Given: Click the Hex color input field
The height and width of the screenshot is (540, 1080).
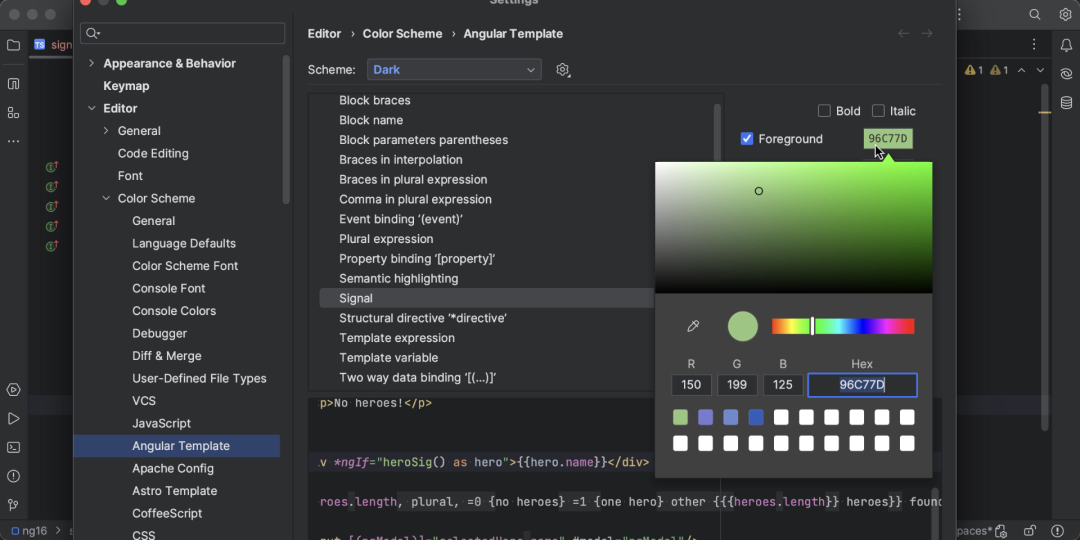Looking at the screenshot, I should tap(862, 385).
